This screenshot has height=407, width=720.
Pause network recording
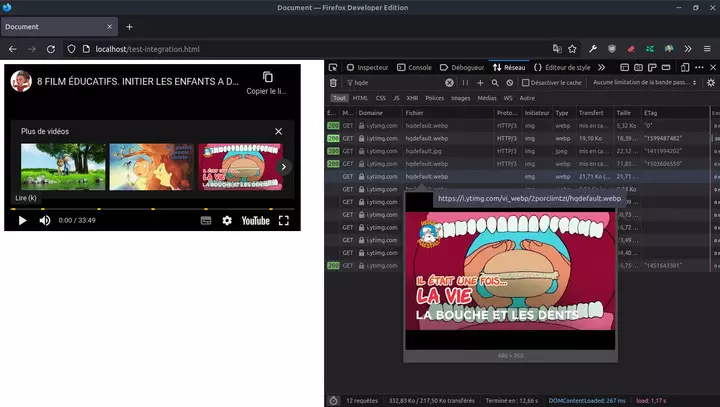point(465,83)
